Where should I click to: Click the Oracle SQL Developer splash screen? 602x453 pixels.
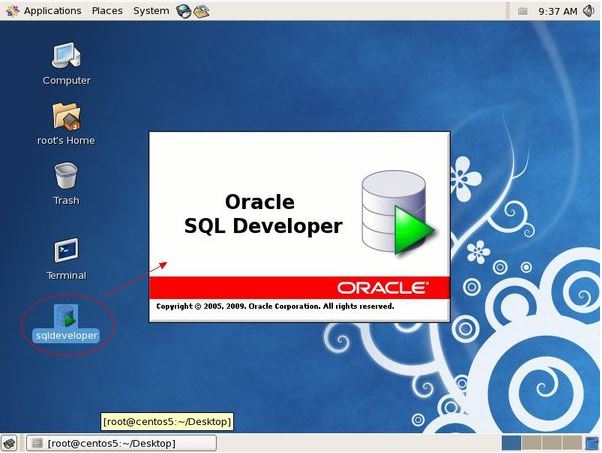[299, 227]
